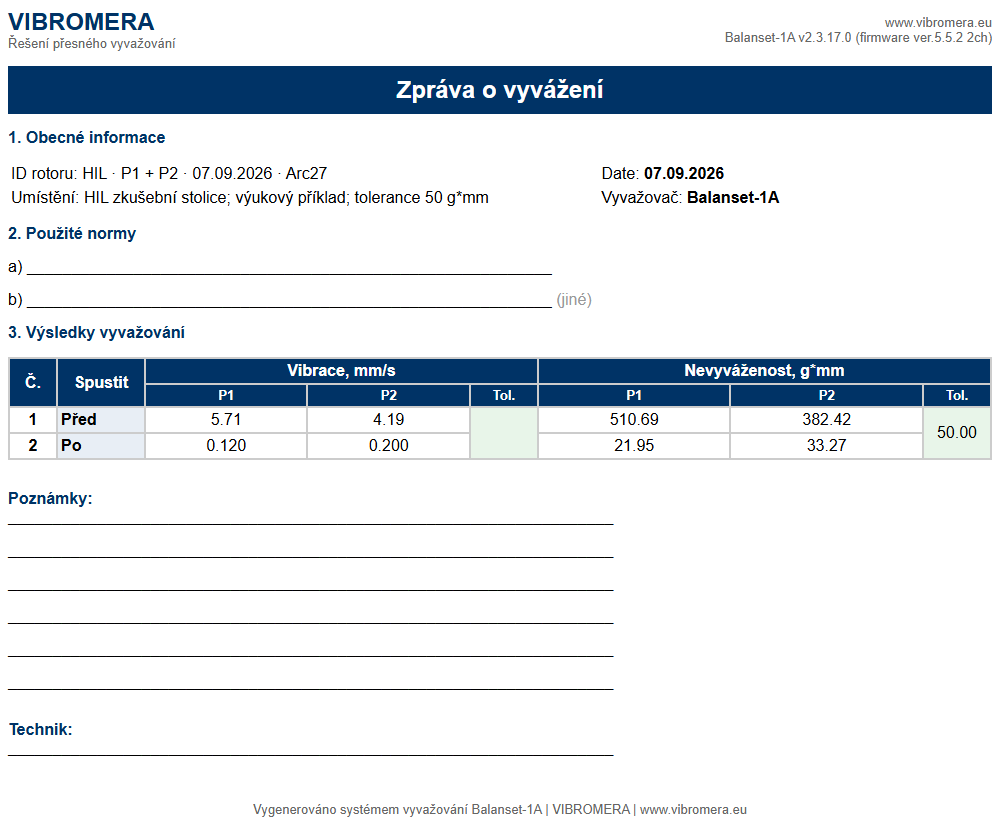
Task: Click the '1. Obecné informace' heading
Action: [86, 137]
